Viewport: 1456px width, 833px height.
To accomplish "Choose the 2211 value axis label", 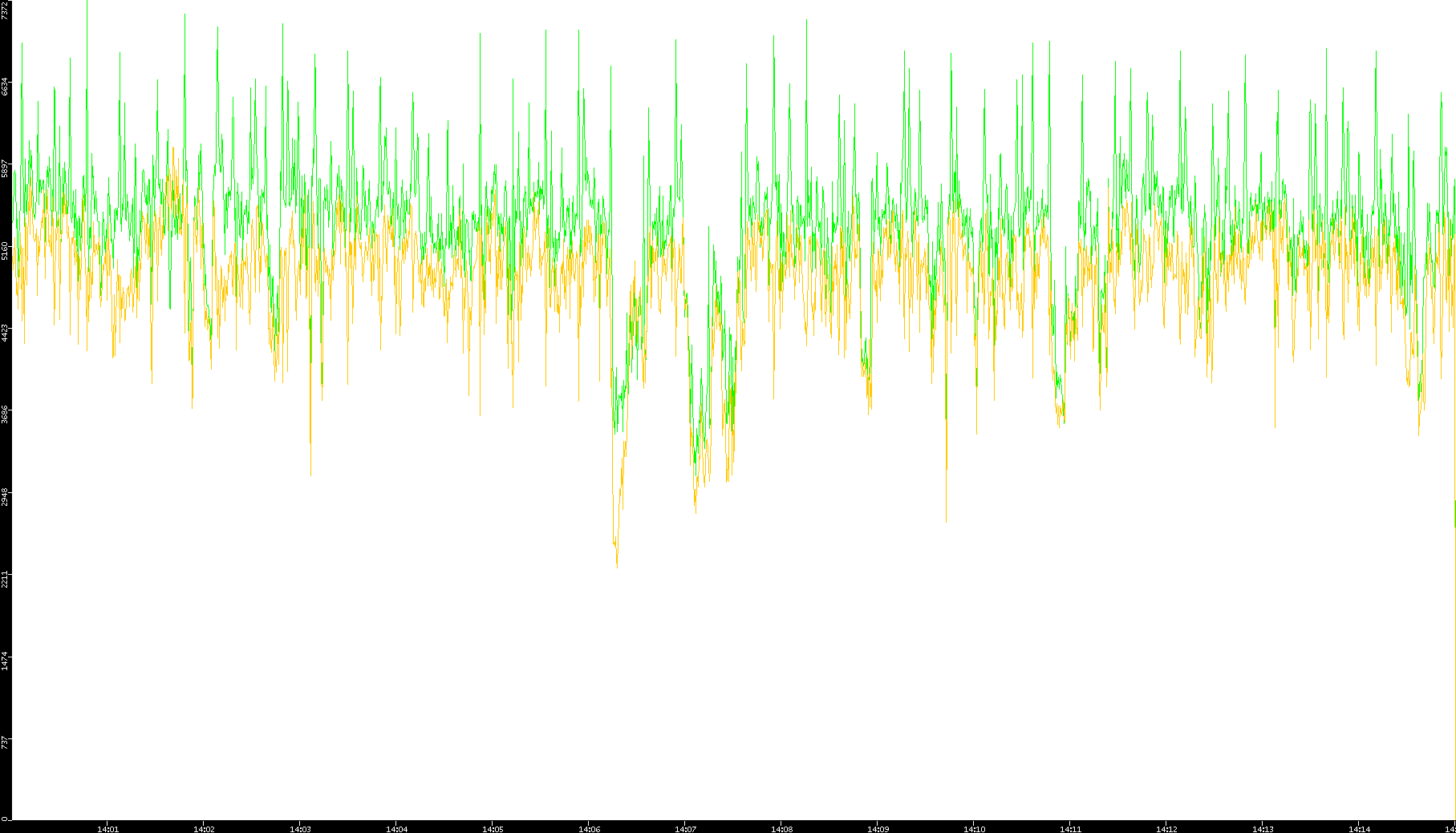I will coord(6,579).
